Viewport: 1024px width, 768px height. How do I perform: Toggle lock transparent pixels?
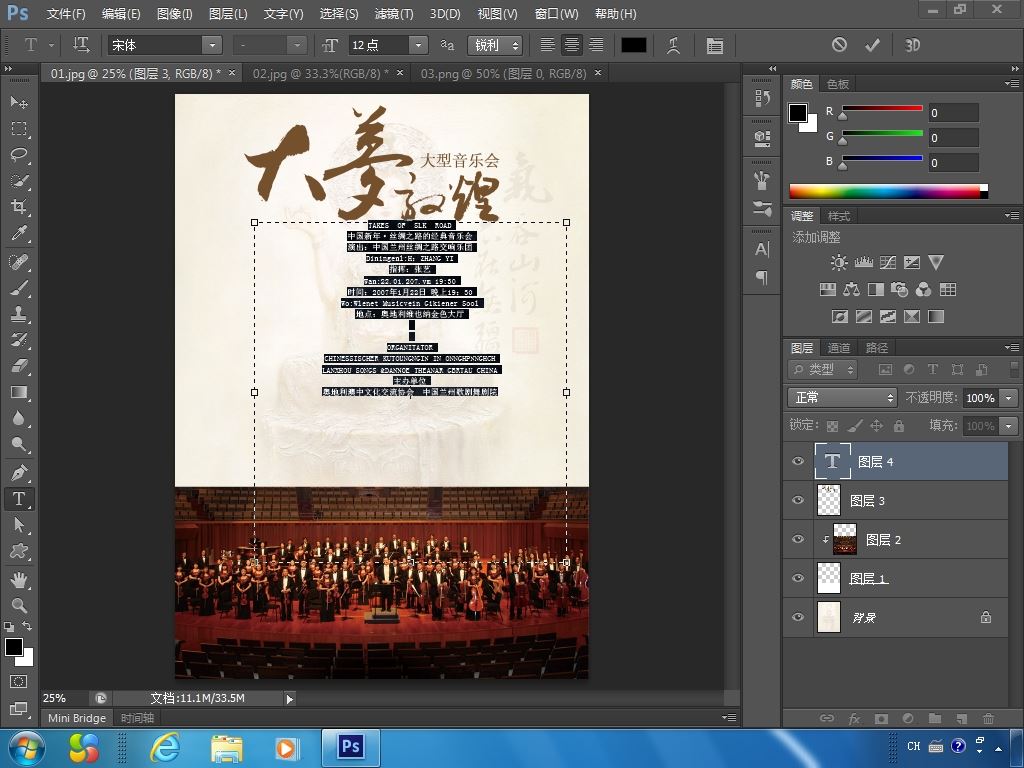pyautogui.click(x=832, y=426)
